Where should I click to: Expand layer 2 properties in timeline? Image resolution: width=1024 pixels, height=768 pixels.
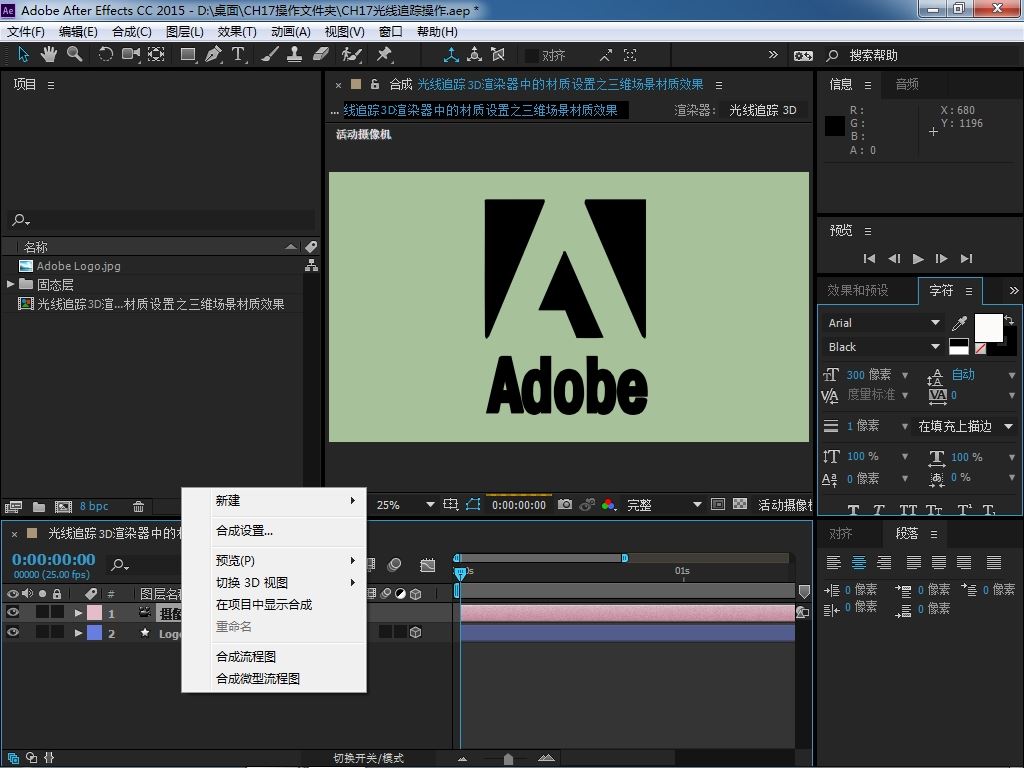(x=78, y=632)
